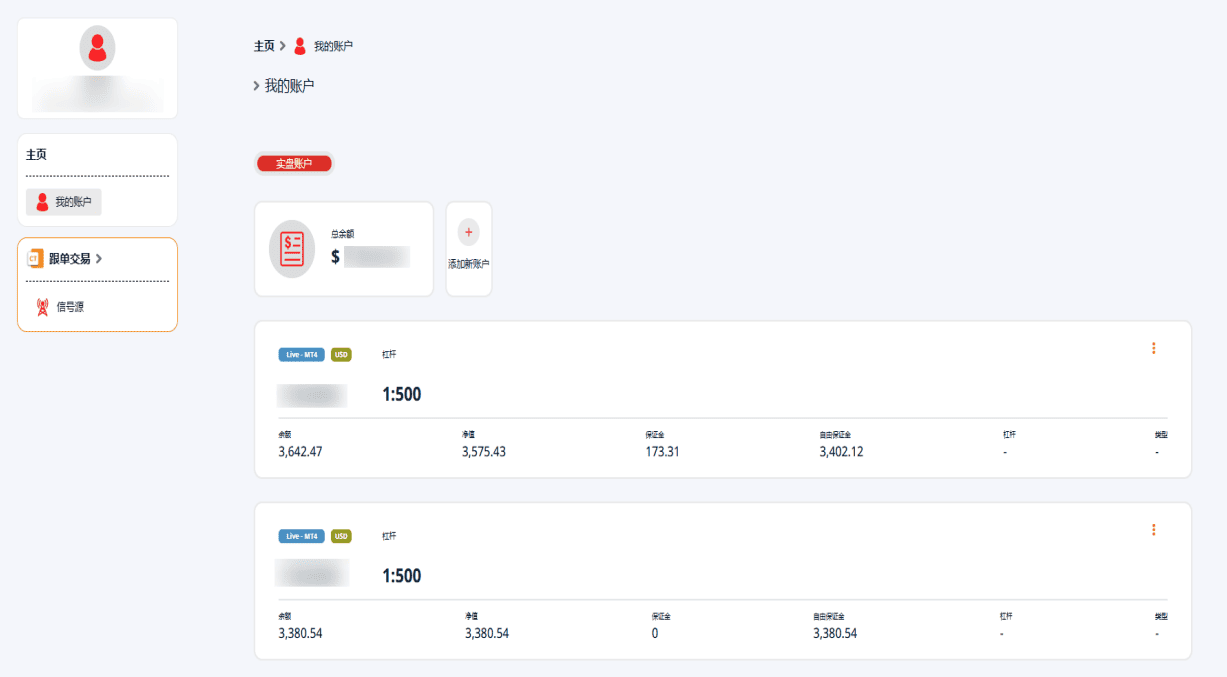Open 信号源 in the sidebar
The width and height of the screenshot is (1227, 677).
point(70,307)
